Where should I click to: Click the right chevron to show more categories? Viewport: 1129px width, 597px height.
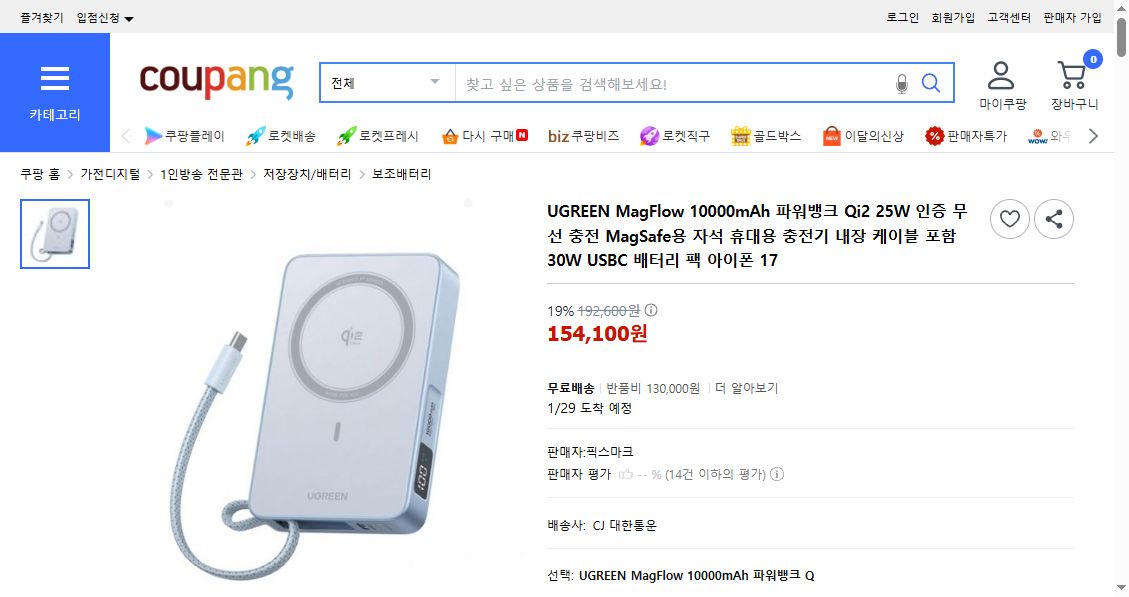coord(1095,135)
